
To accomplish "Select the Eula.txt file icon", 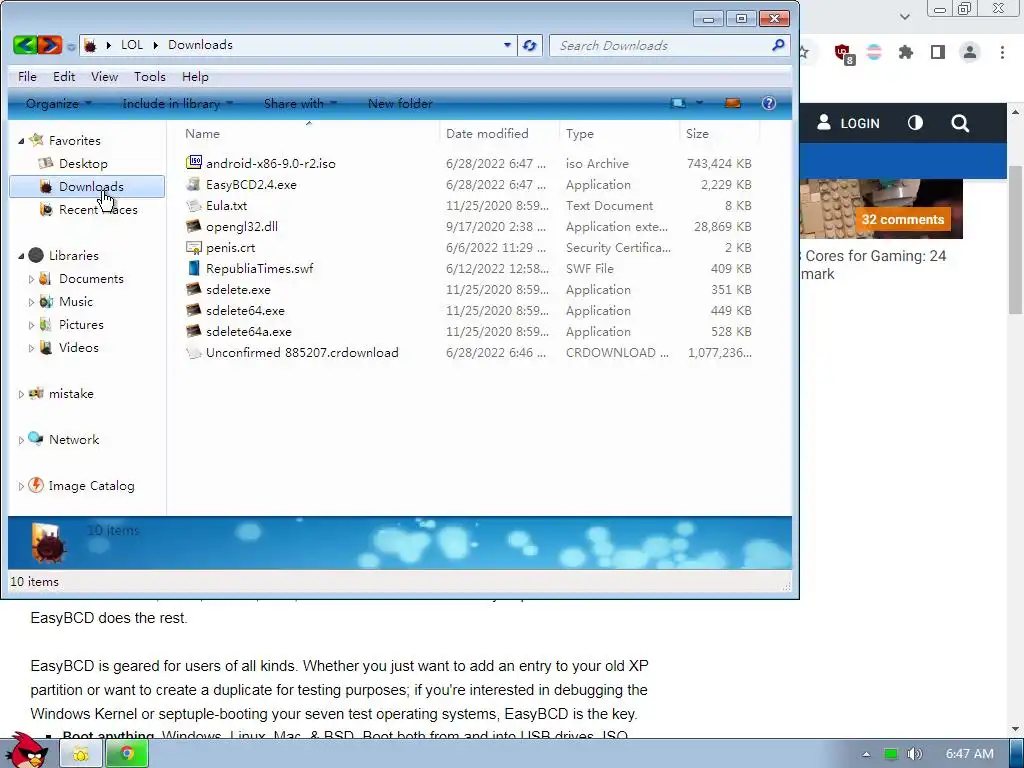I will (x=193, y=205).
